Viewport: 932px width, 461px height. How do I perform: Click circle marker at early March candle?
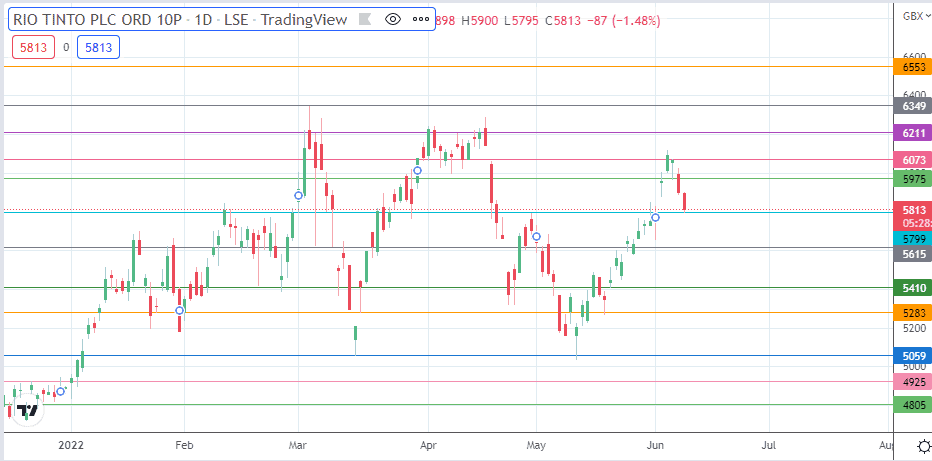tap(298, 195)
